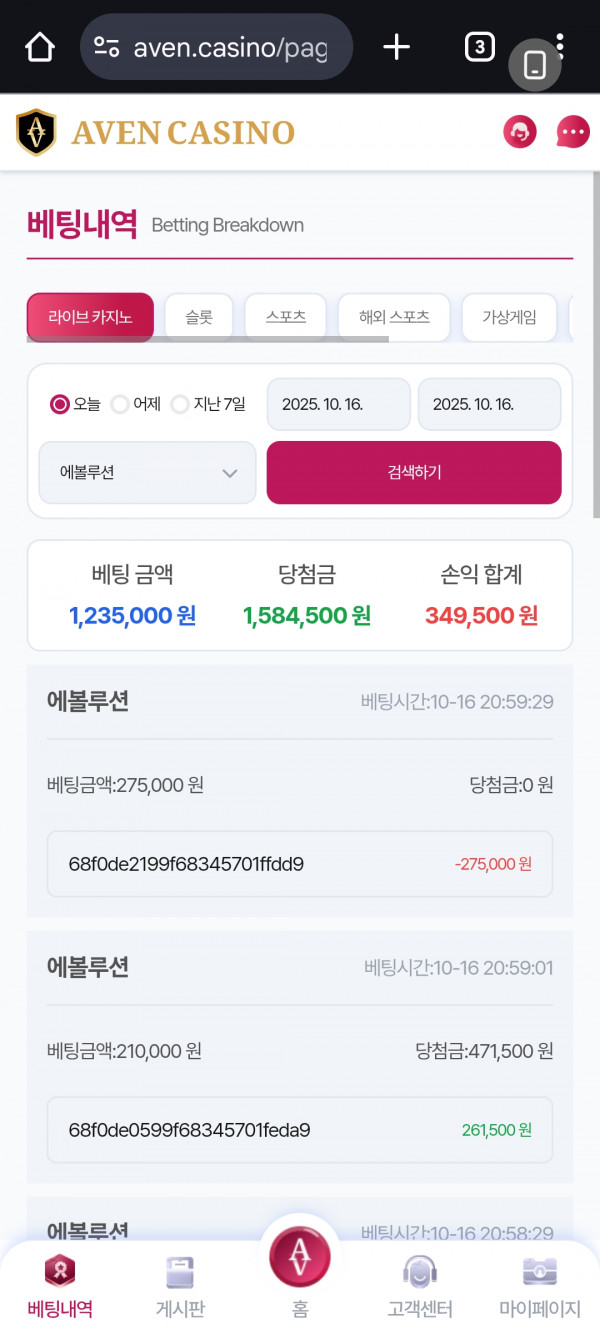Select the 오늘 radio option

pos(60,404)
